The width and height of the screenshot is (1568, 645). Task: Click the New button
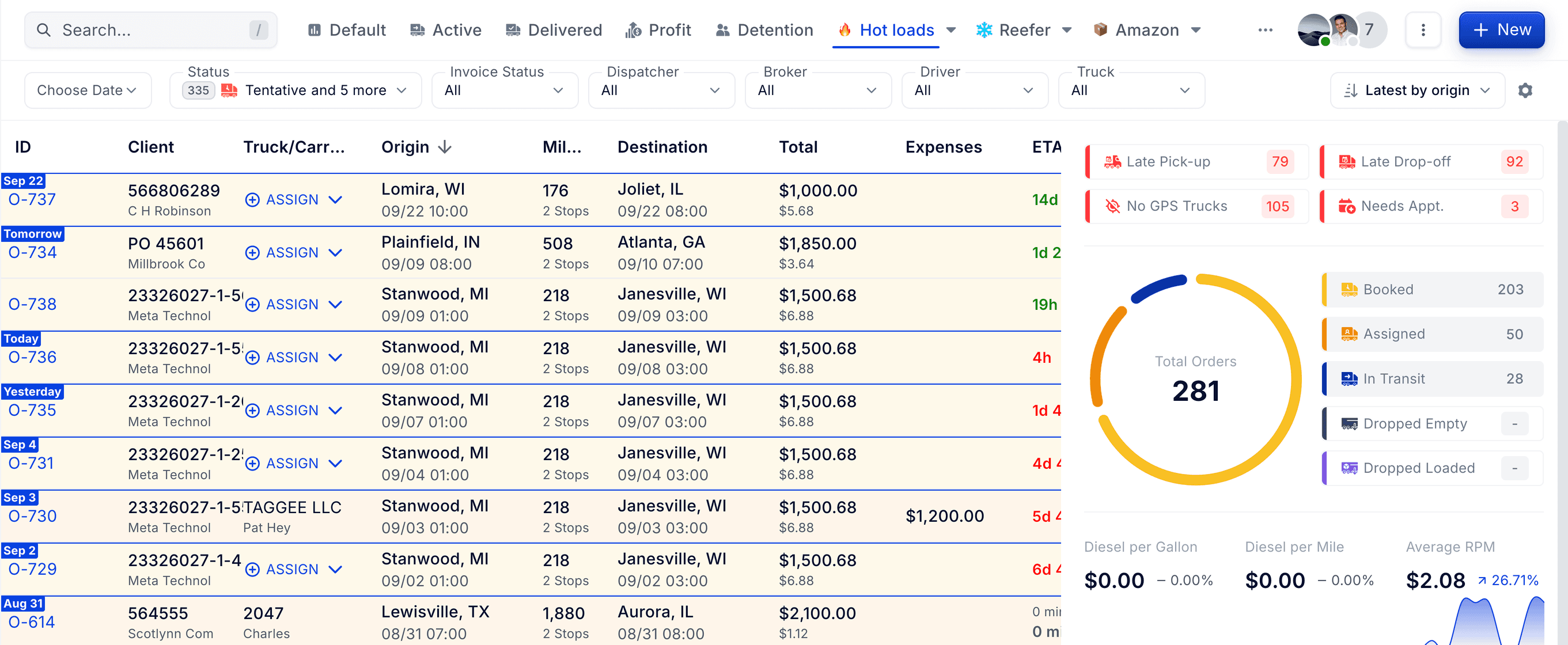[x=1501, y=30]
